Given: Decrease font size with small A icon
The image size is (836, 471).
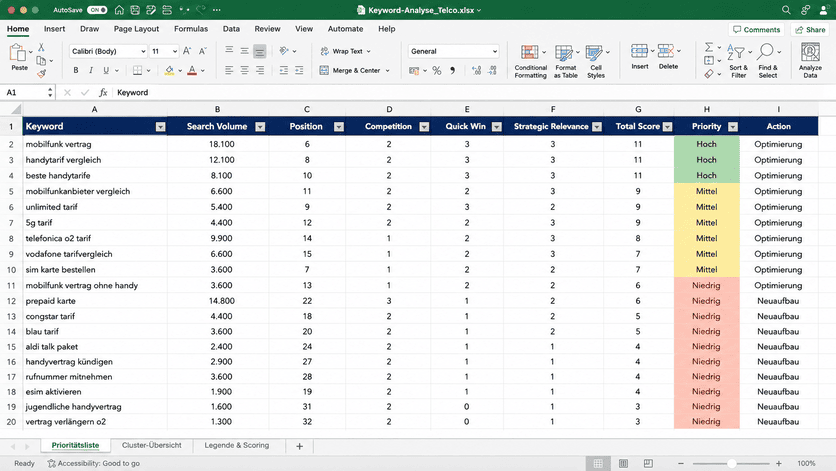Looking at the screenshot, I should tap(203, 51).
